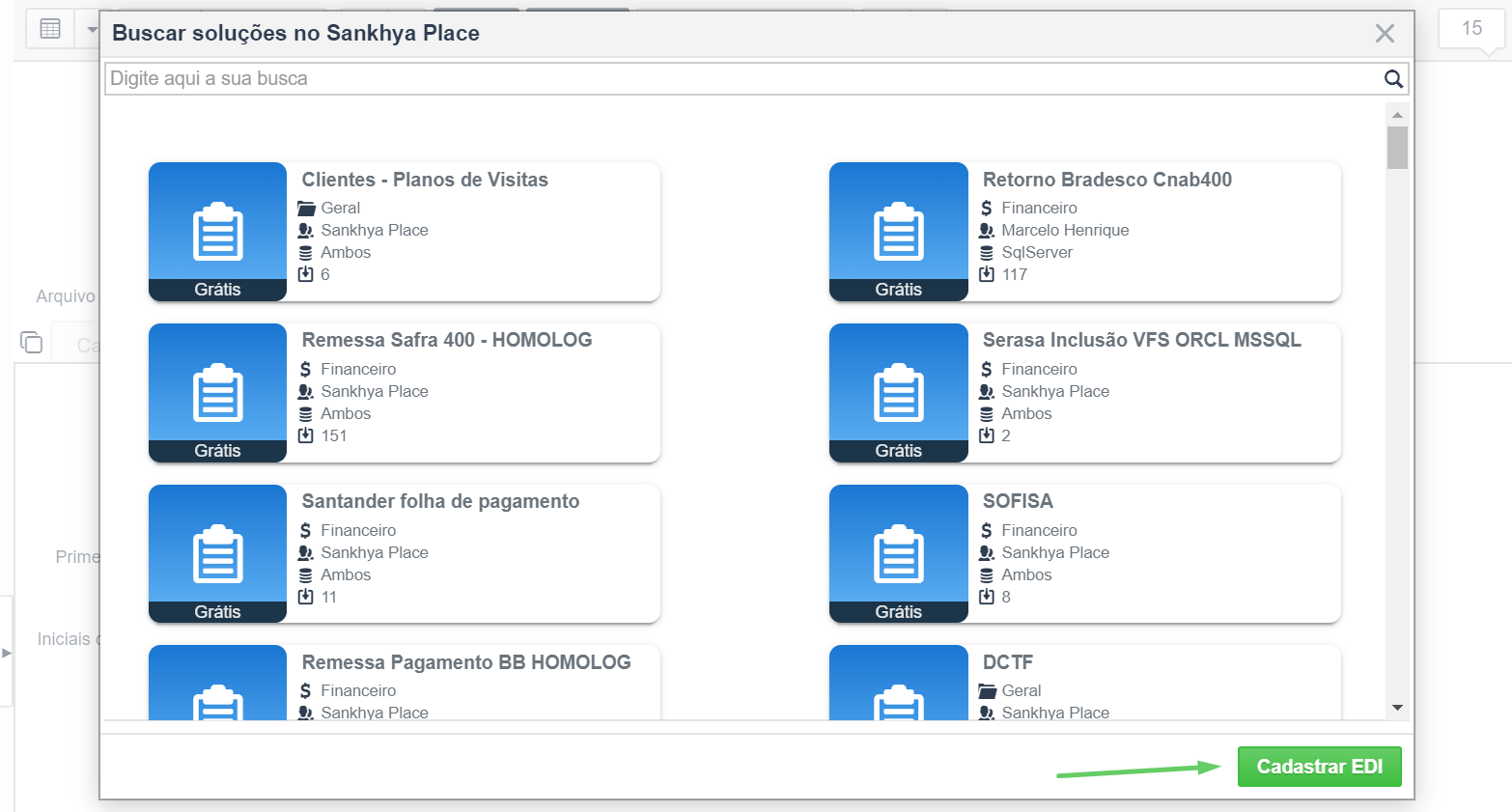Select the Retorno Bradesco Cnab400 title
The image size is (1512, 812).
pos(1107,180)
